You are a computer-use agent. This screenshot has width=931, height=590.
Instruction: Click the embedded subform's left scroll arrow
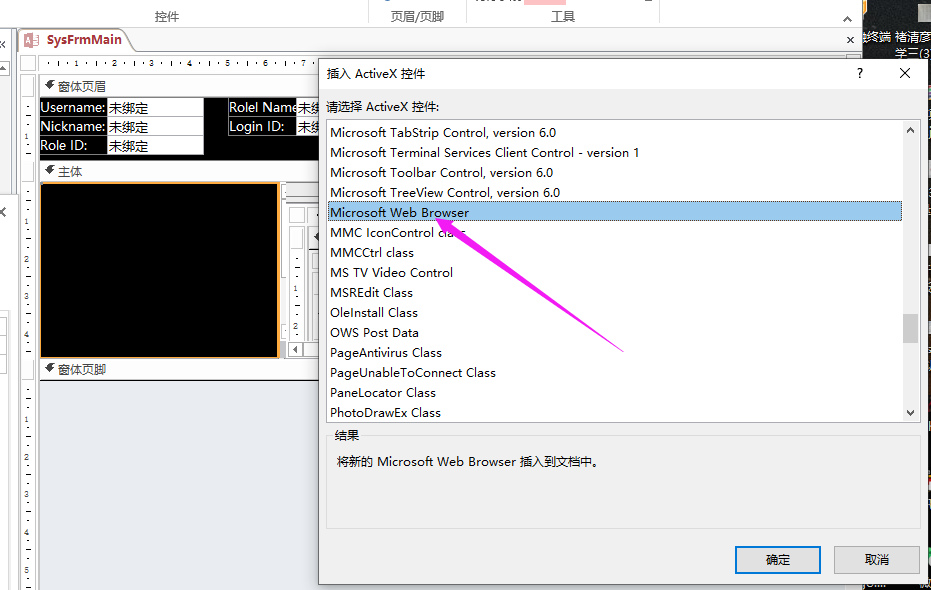pyautogui.click(x=295, y=350)
